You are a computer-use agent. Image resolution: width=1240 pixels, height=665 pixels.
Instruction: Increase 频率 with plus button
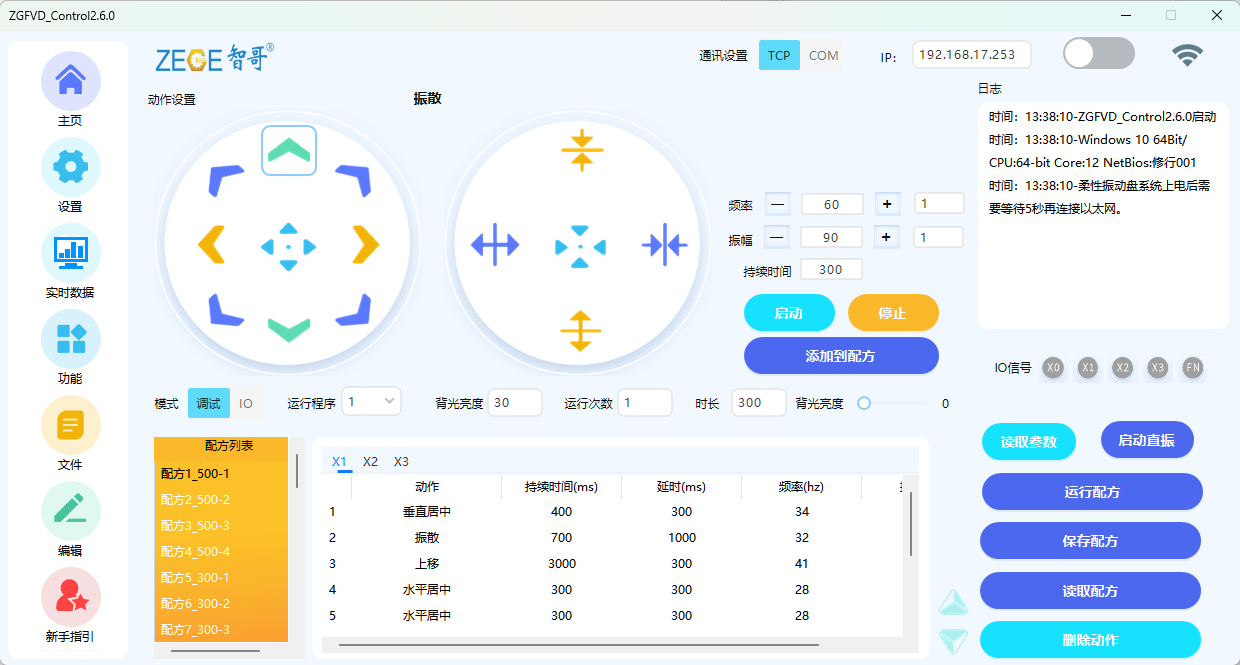886,204
